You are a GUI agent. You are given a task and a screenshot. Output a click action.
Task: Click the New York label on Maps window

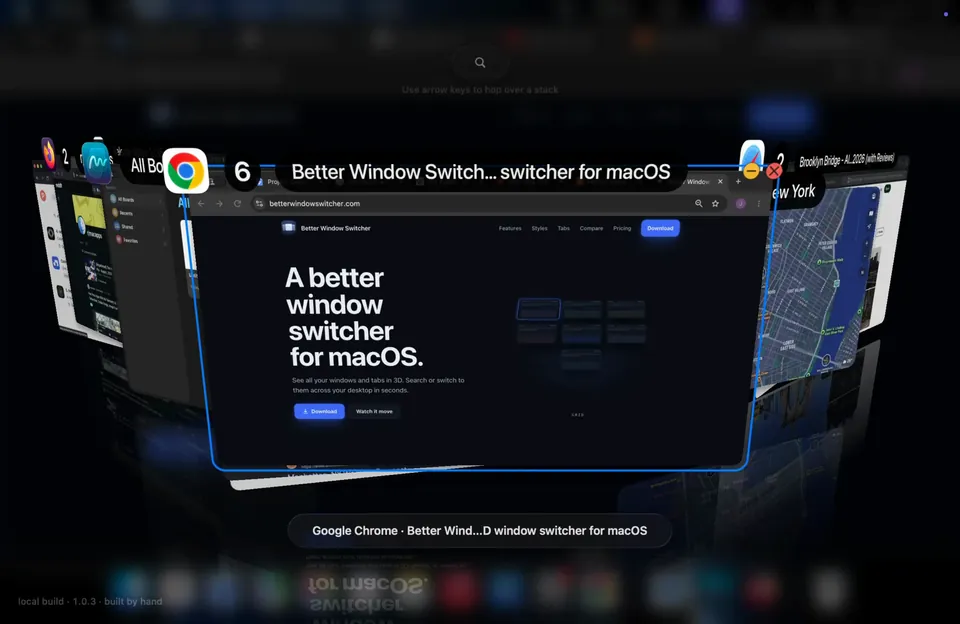point(793,192)
